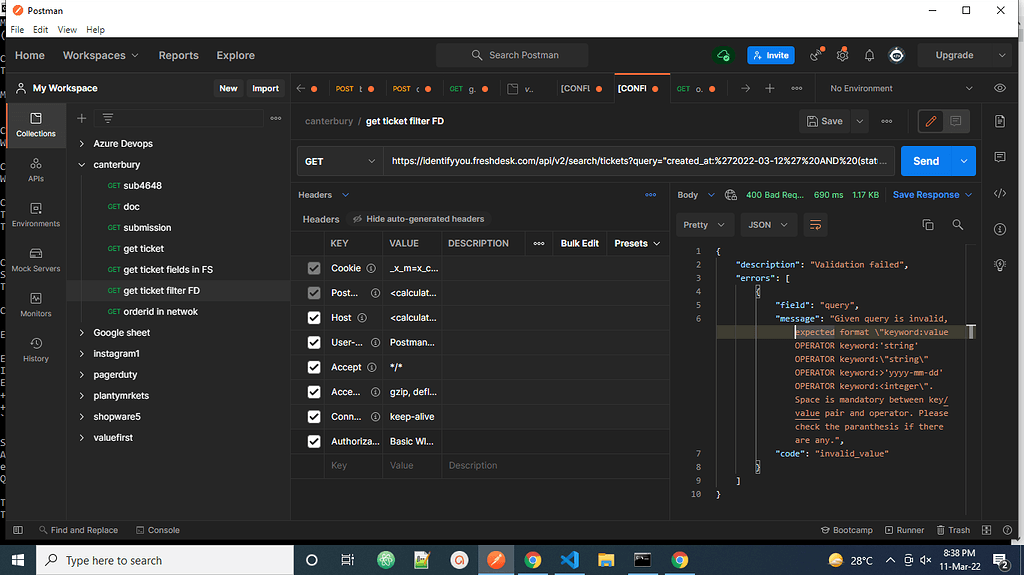Image resolution: width=1024 pixels, height=575 pixels.
Task: Search within the response body
Action: [957, 225]
